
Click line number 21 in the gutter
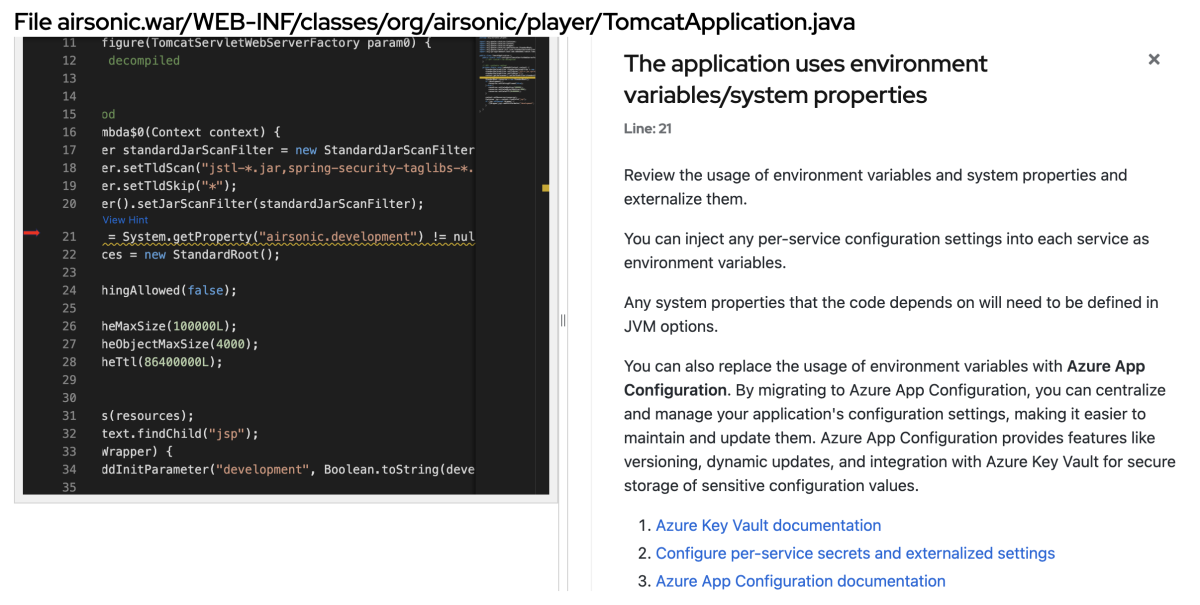(x=68, y=237)
